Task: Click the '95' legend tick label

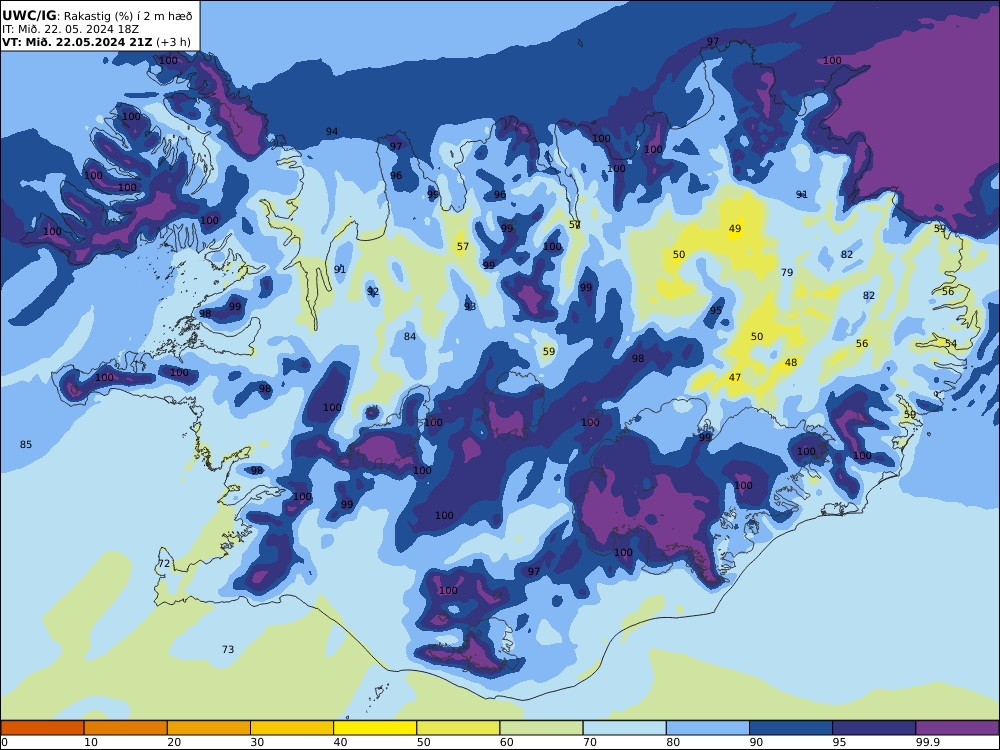Action: tap(839, 742)
